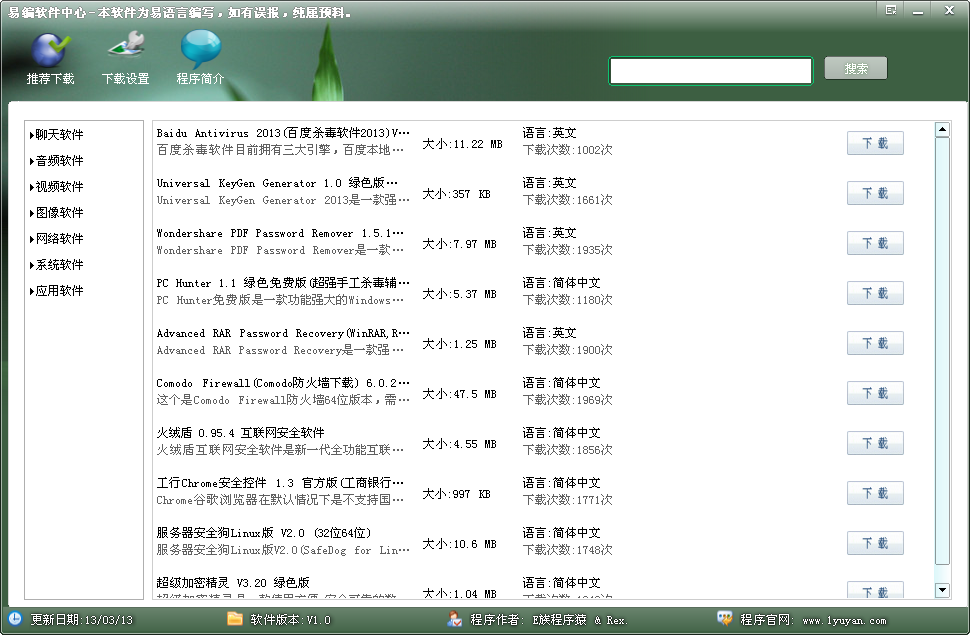Download Comodo Firewall using its 下载 button

pyautogui.click(x=875, y=394)
